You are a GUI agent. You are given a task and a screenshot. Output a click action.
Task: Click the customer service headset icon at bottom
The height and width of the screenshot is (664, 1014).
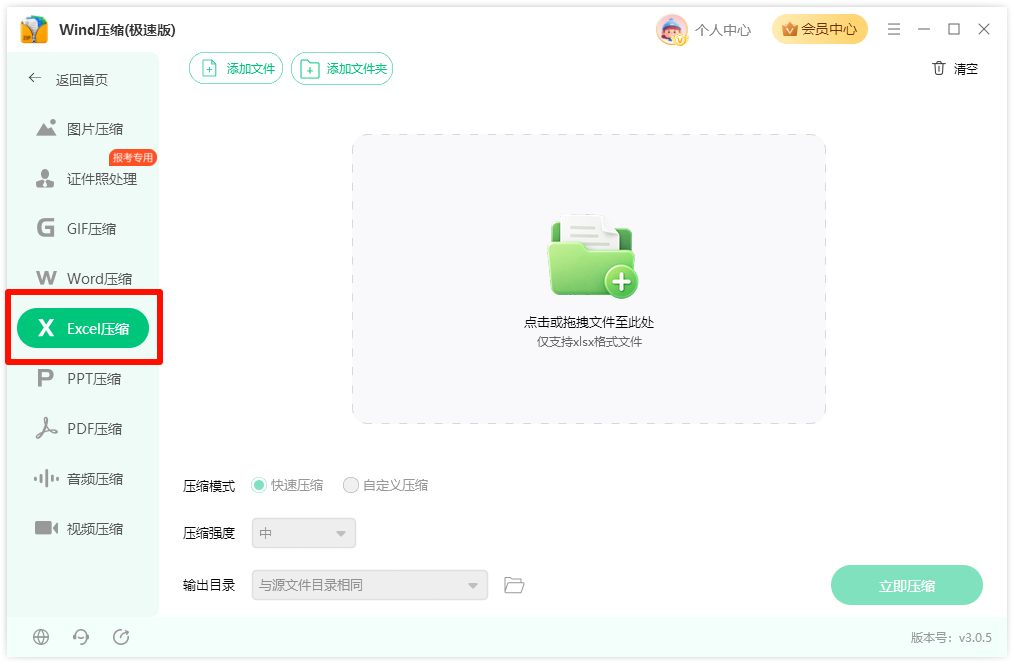pos(81,637)
